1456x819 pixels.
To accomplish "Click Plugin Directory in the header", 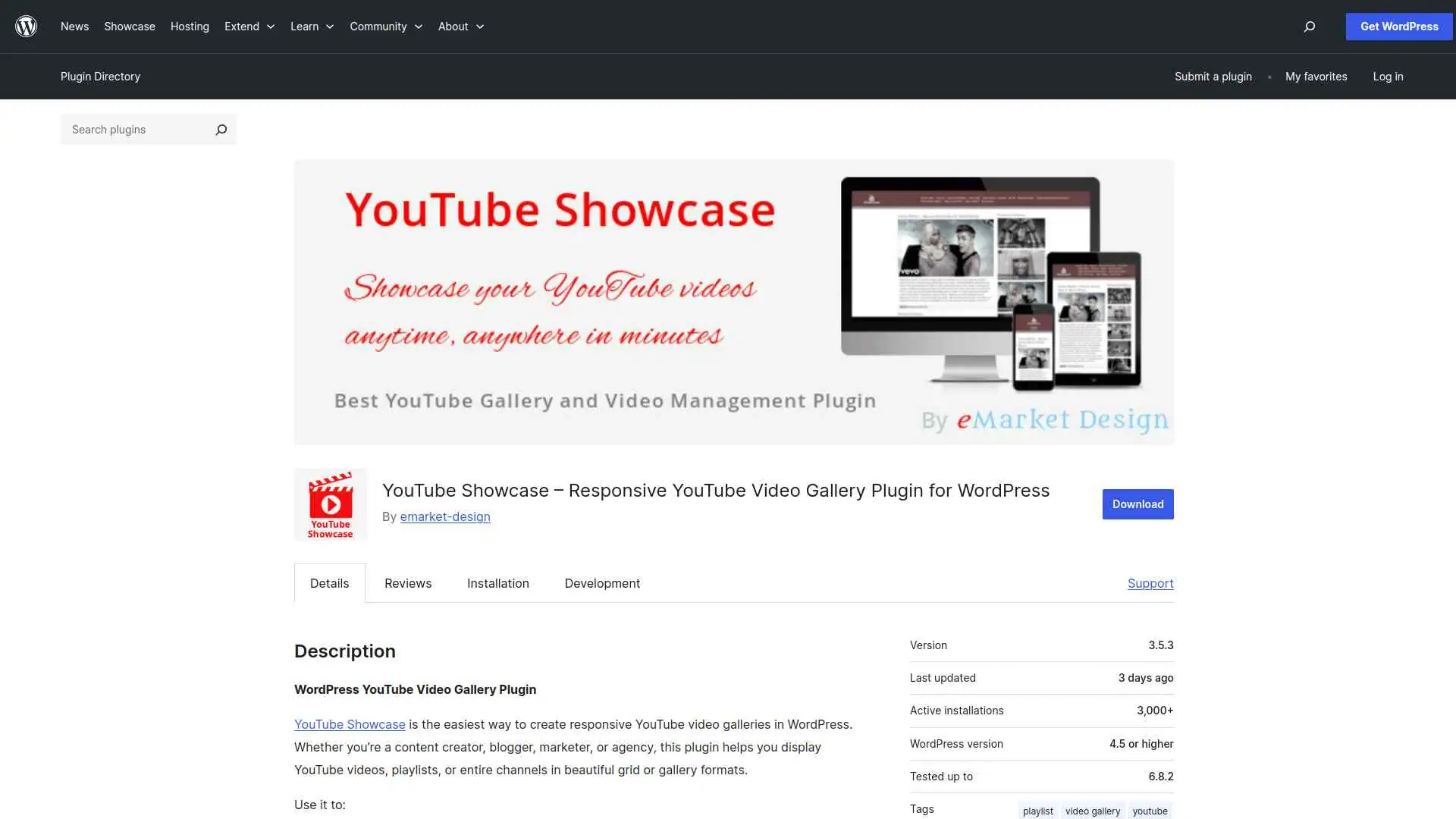I will click(100, 77).
